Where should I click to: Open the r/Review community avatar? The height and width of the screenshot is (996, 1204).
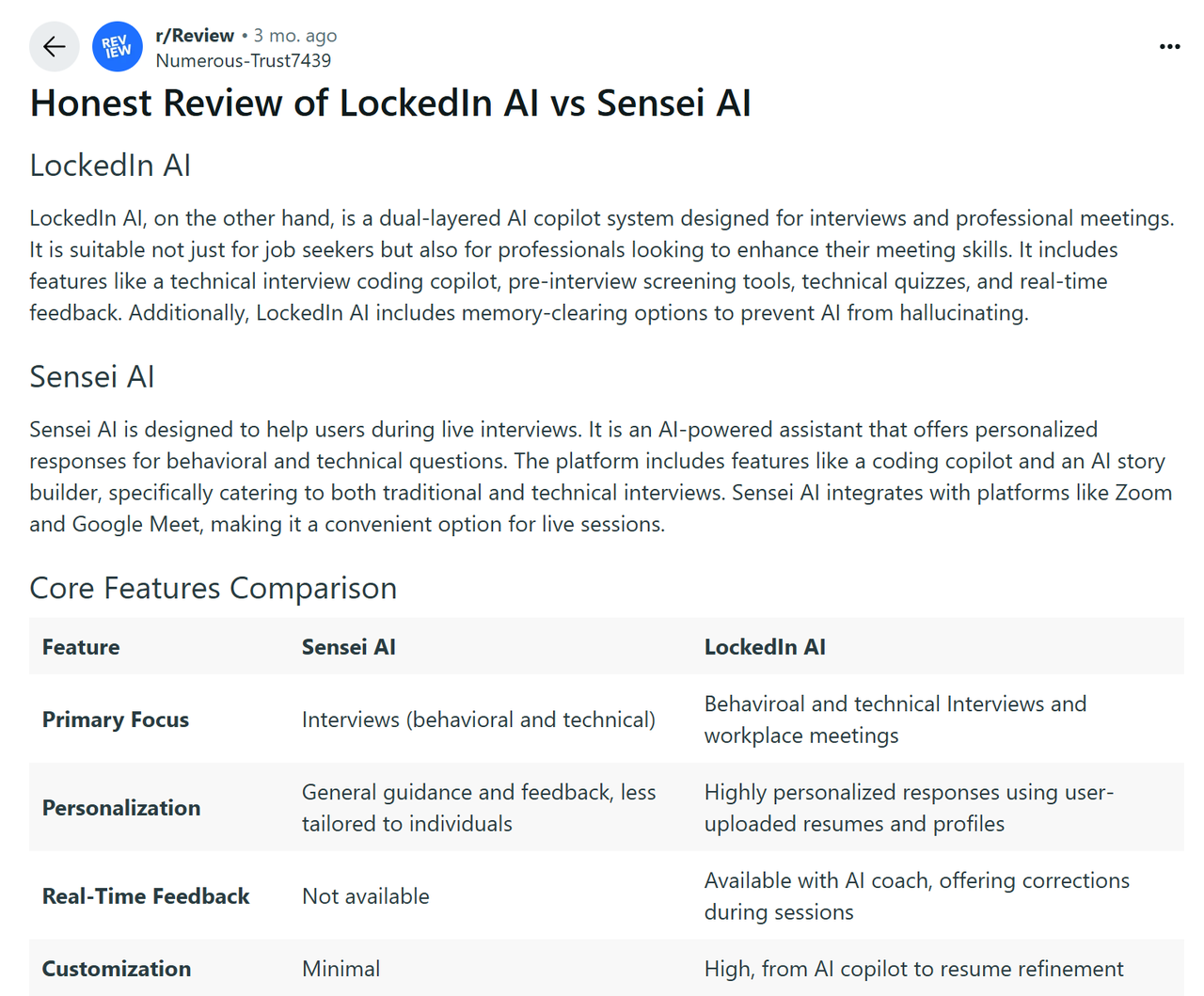[118, 46]
